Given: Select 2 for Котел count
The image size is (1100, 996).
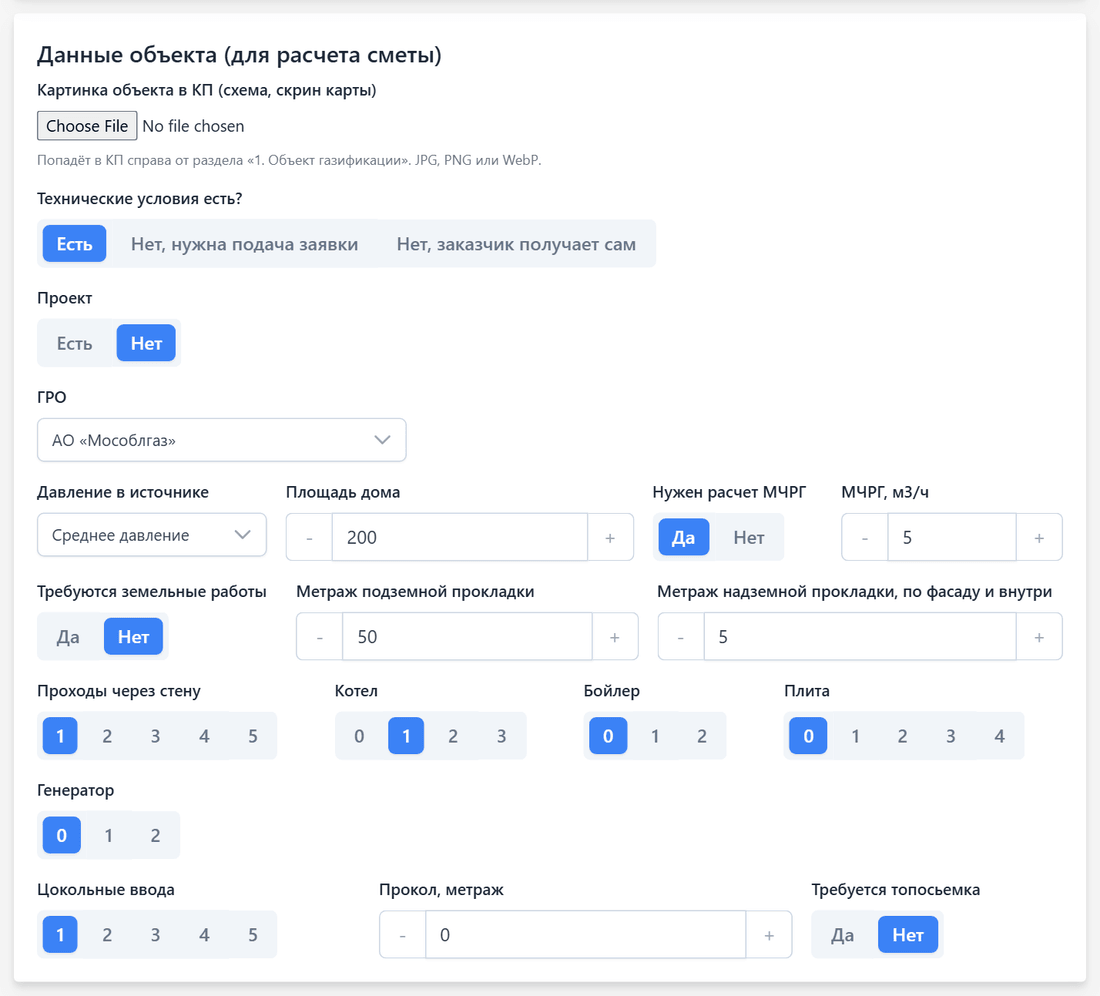Looking at the screenshot, I should tap(453, 736).
